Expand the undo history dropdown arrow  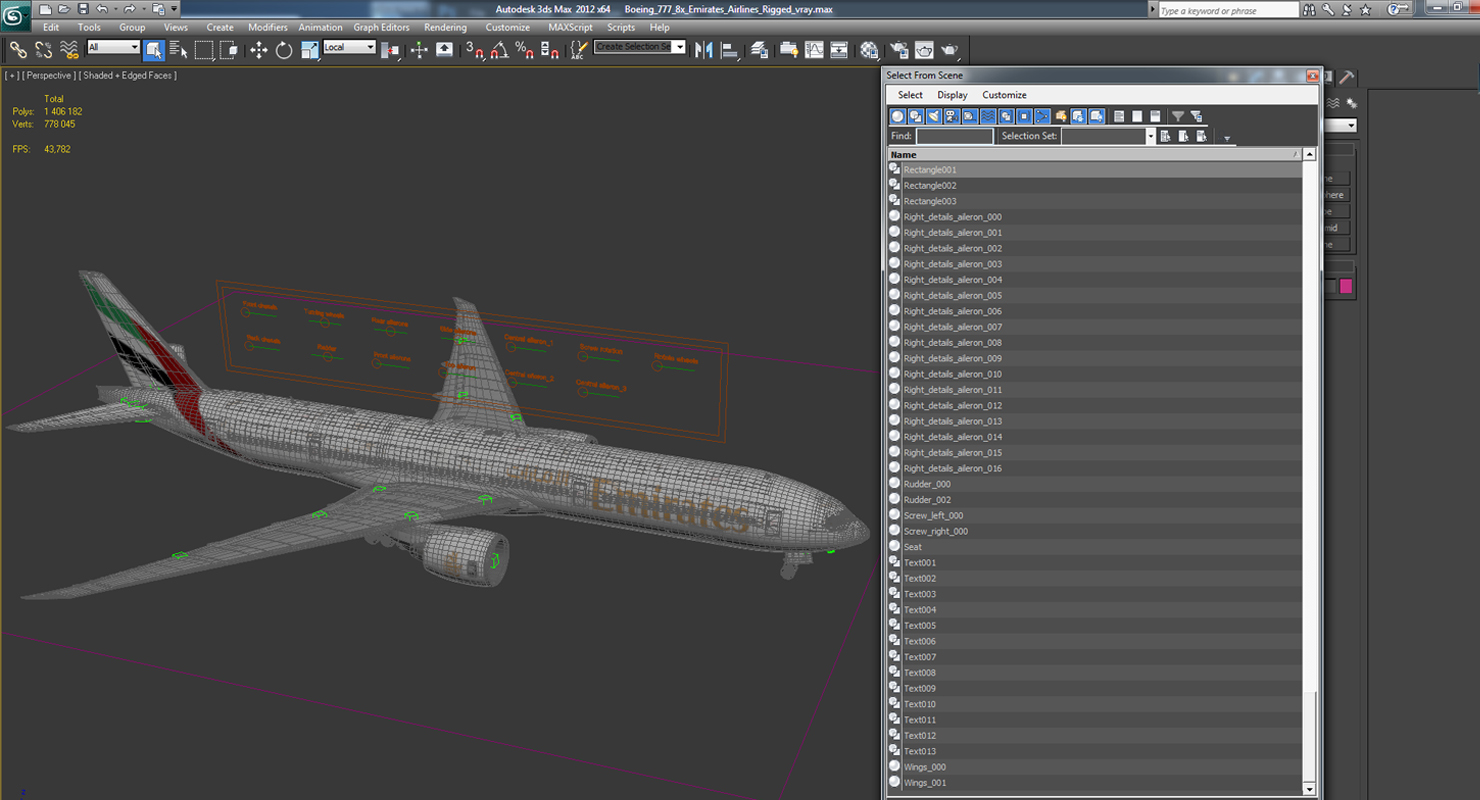point(114,9)
